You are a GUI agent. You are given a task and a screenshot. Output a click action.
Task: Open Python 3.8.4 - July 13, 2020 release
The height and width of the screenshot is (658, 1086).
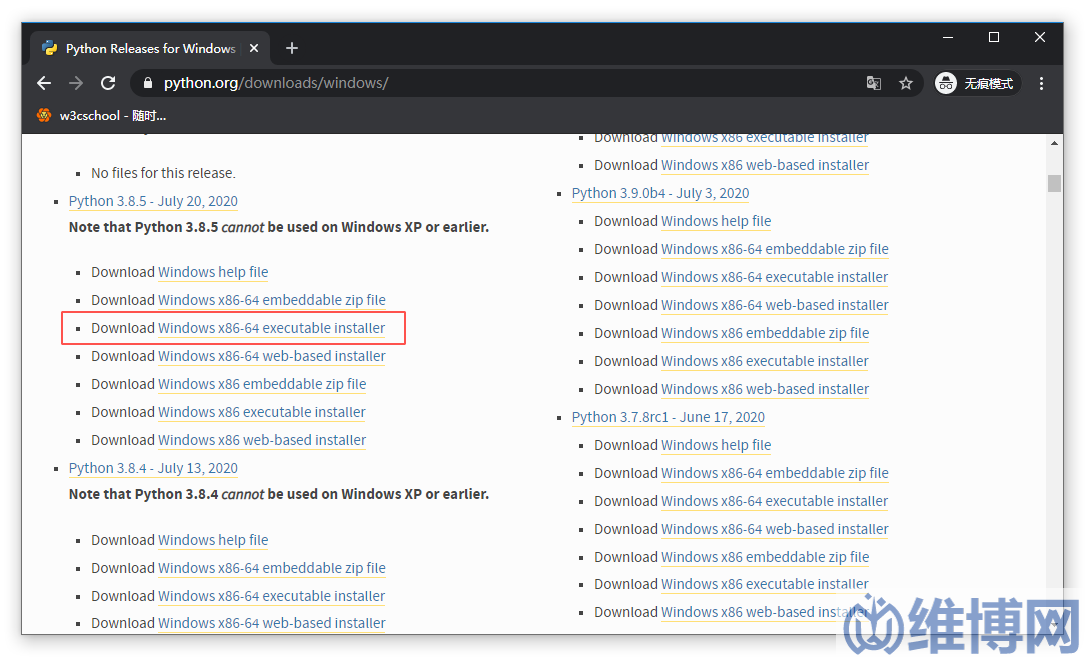pyautogui.click(x=153, y=468)
